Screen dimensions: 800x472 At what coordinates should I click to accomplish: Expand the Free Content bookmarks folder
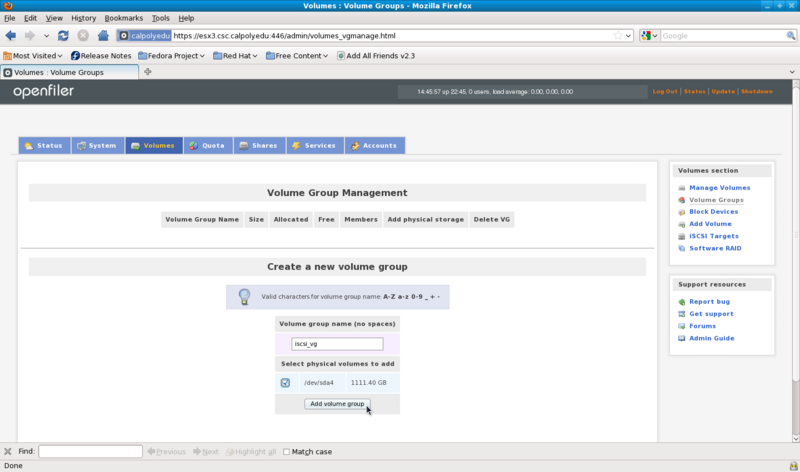(x=297, y=56)
